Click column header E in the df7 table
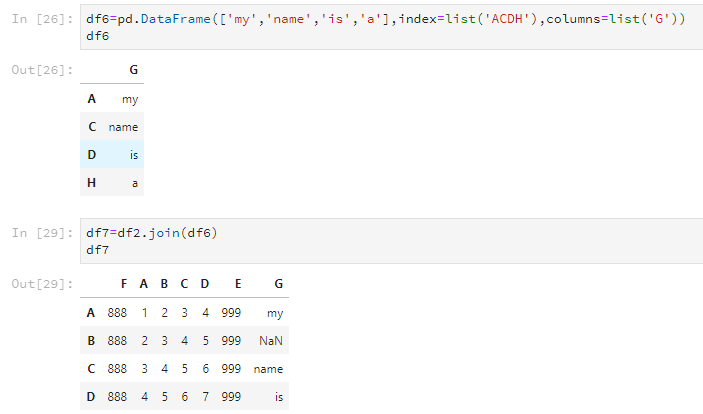This screenshot has height=414, width=703. point(237,283)
